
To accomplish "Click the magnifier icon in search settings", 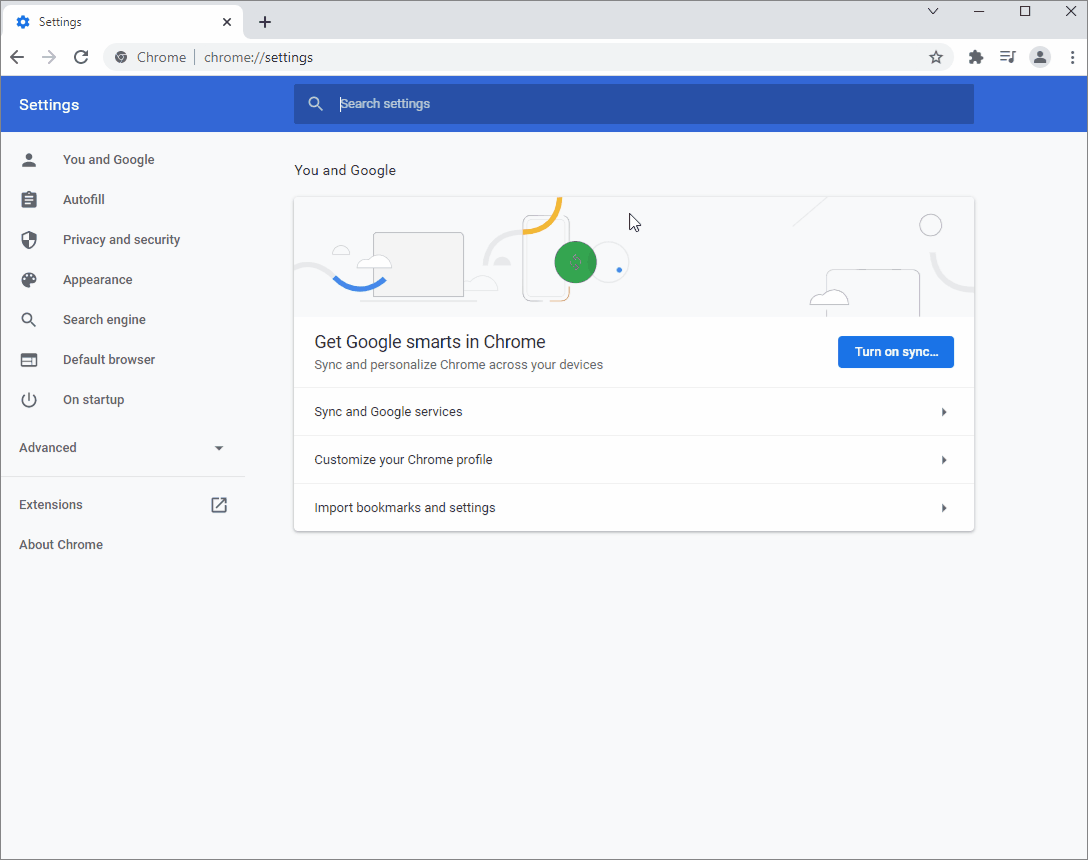I will [x=316, y=104].
